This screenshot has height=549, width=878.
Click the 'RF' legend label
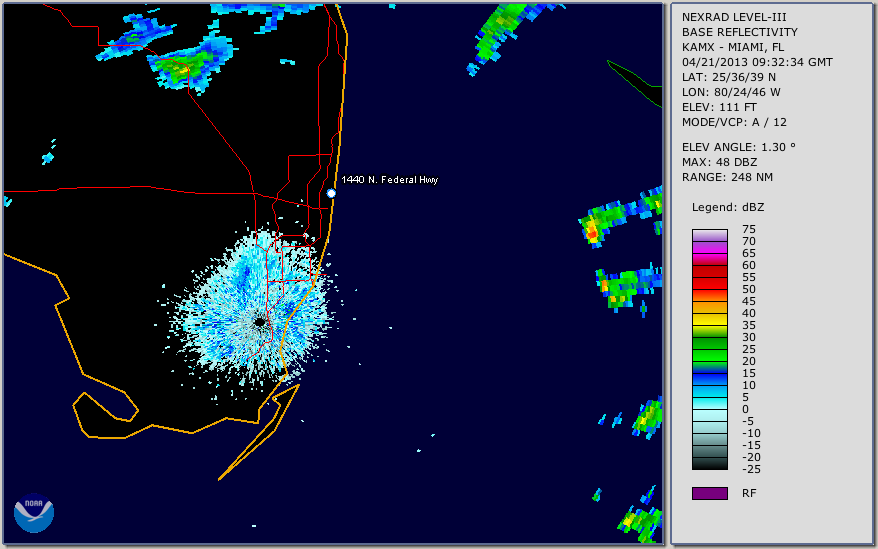749,494
